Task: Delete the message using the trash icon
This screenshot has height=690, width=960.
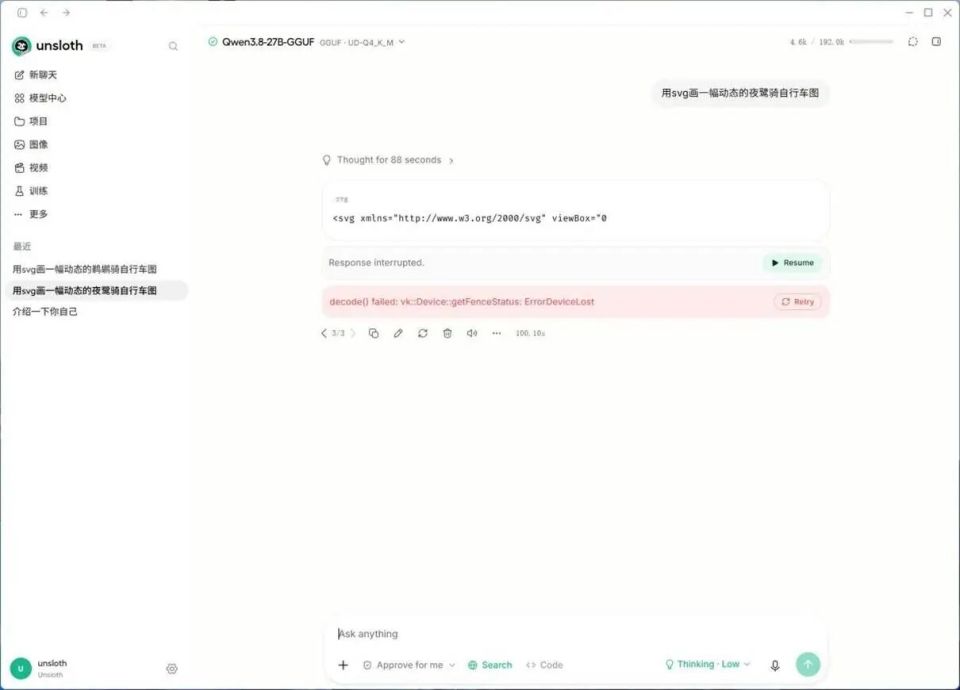Action: [448, 333]
